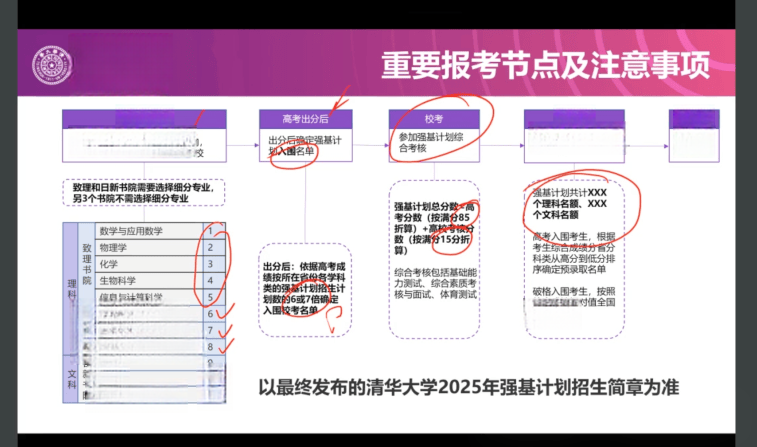Screen dimensions: 757x447
Task: Select the 参加强基计划综合考核 box
Action: pos(434,143)
